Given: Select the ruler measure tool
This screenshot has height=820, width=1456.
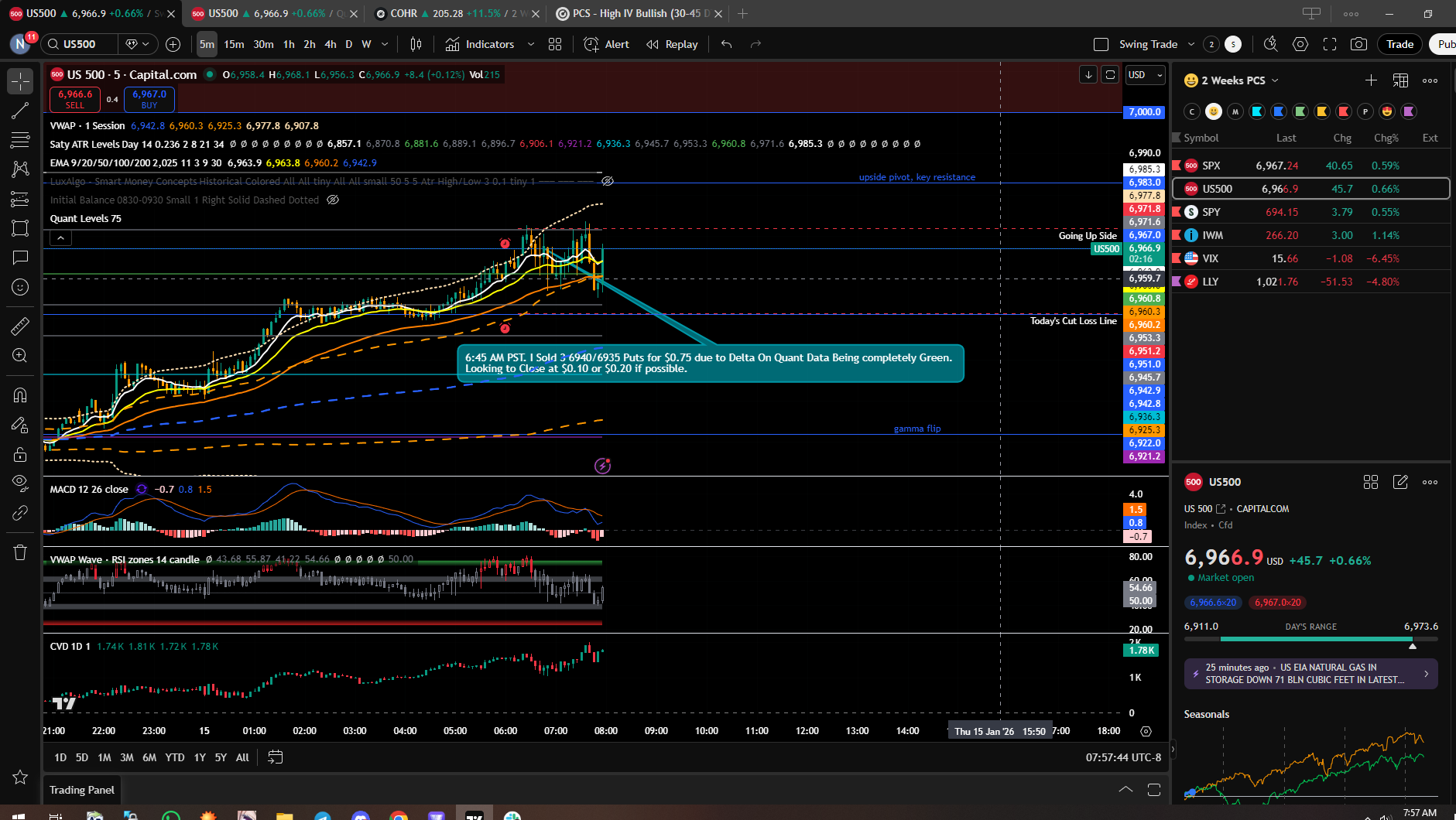Looking at the screenshot, I should pos(20,326).
